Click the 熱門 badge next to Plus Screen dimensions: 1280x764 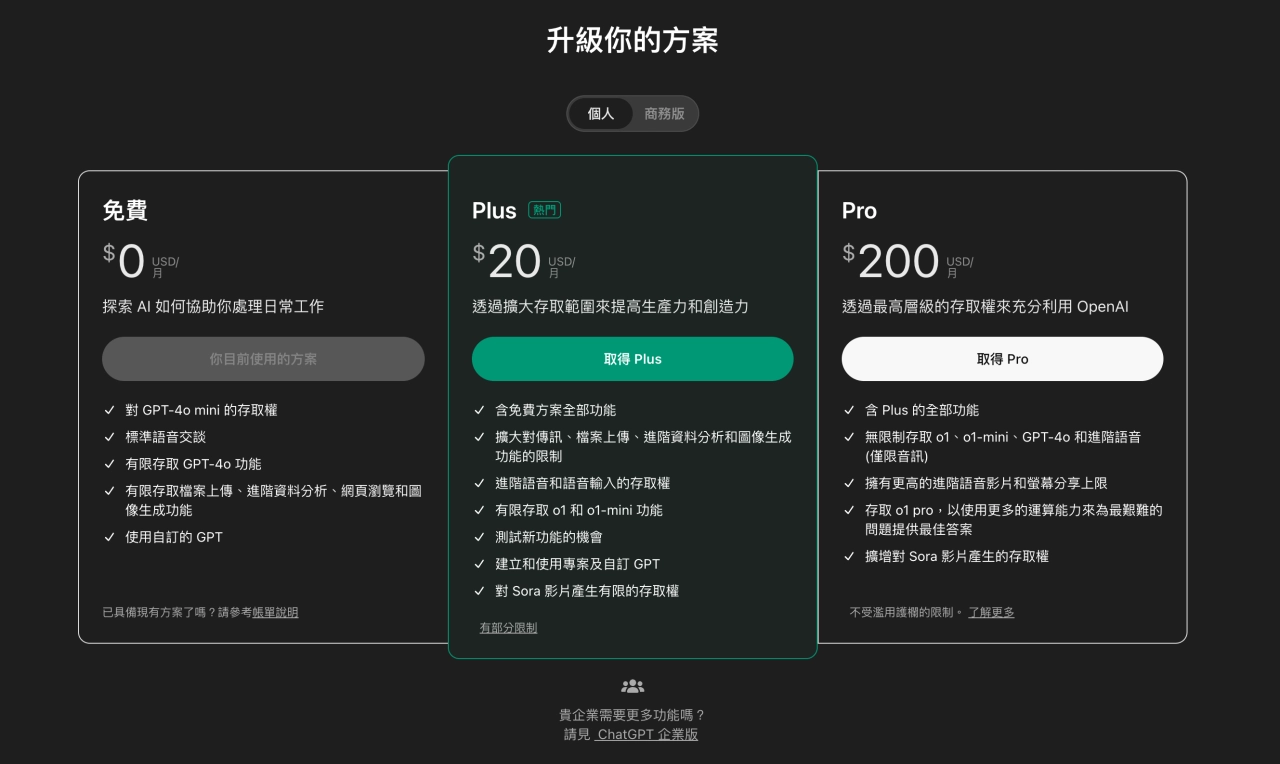[x=546, y=210]
